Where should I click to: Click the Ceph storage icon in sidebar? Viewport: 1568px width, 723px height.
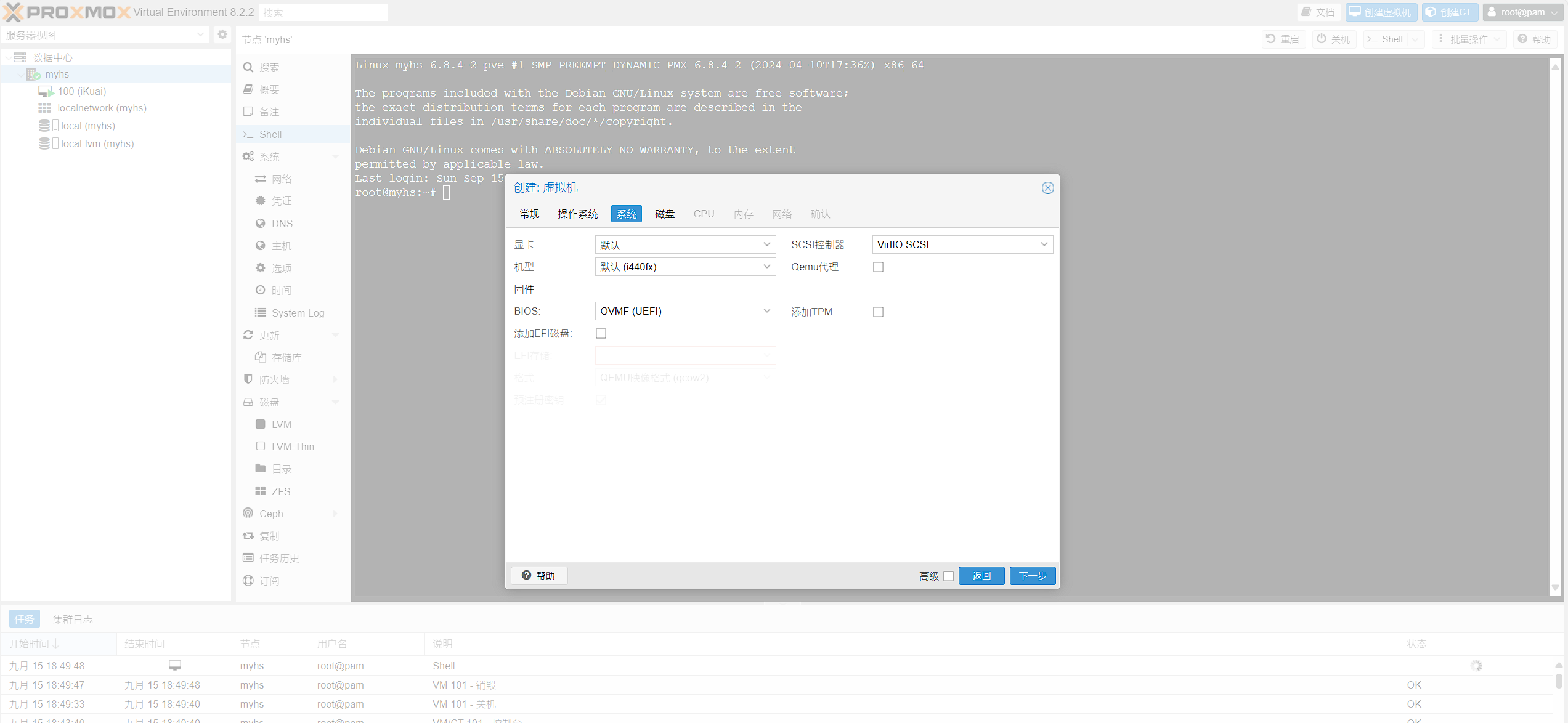(249, 513)
